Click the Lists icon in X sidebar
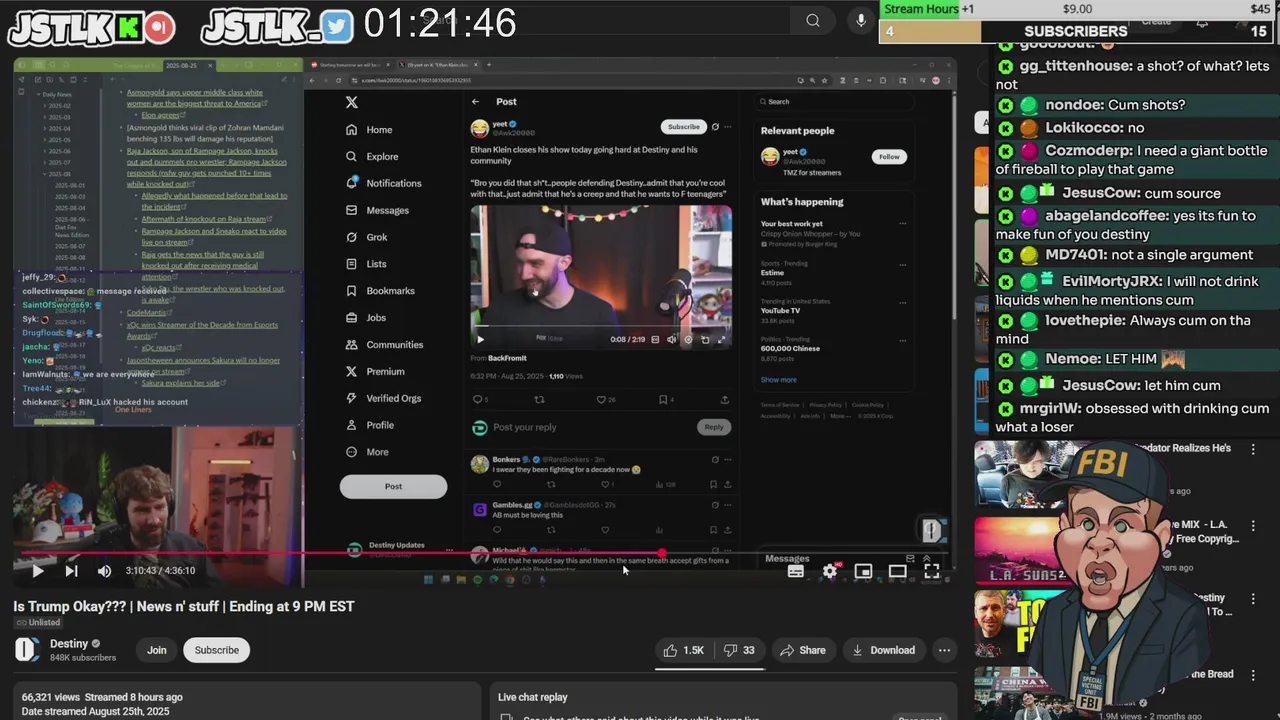 click(351, 264)
